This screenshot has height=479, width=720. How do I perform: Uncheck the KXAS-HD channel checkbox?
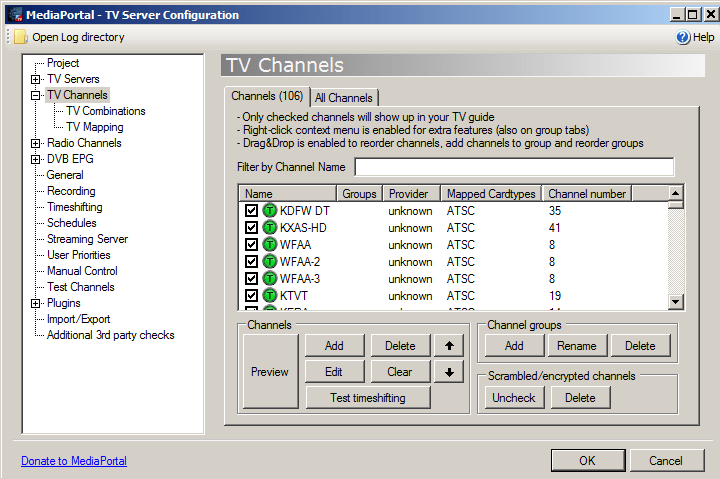point(251,228)
